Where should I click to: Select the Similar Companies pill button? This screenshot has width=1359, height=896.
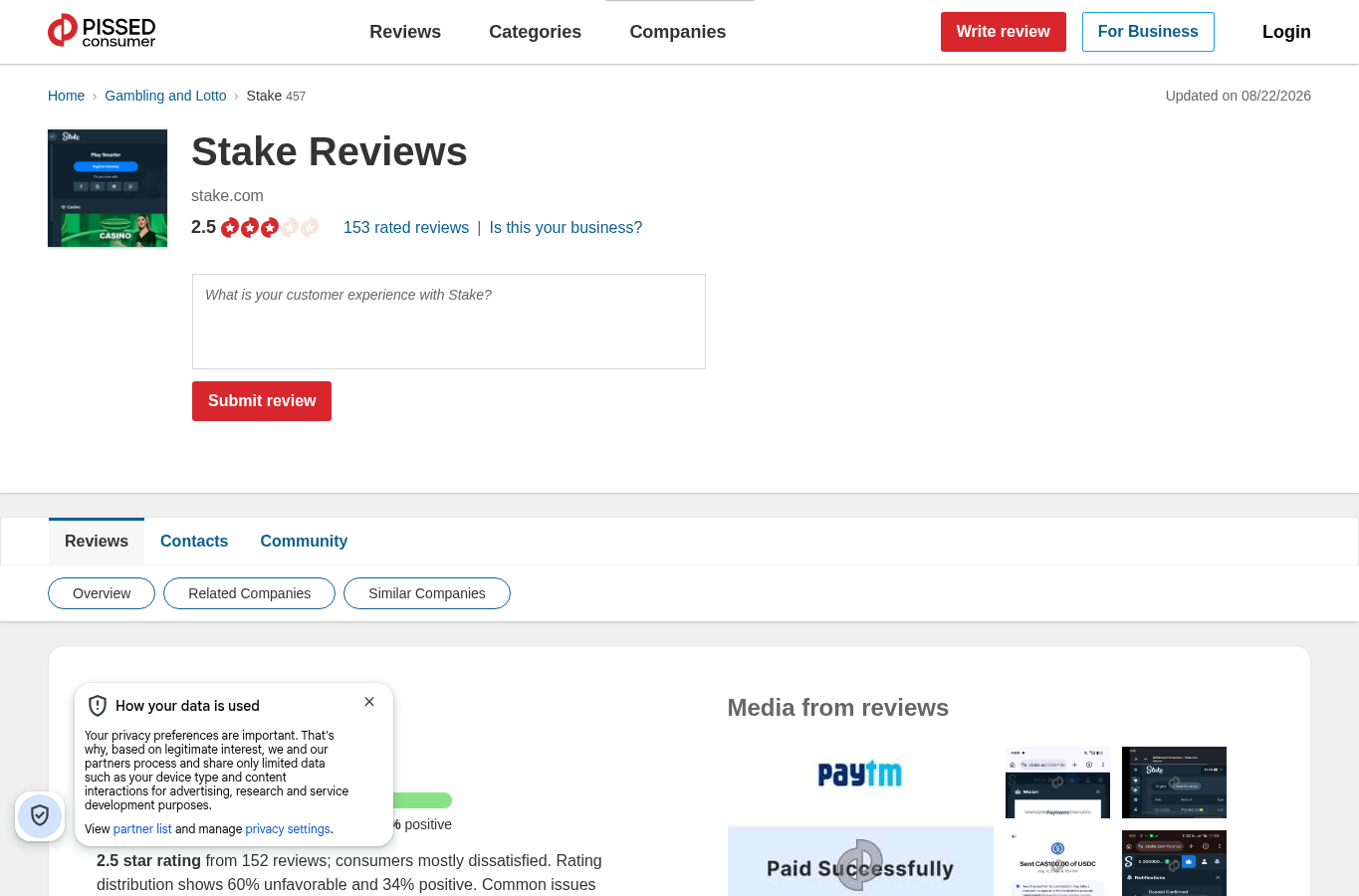[427, 593]
